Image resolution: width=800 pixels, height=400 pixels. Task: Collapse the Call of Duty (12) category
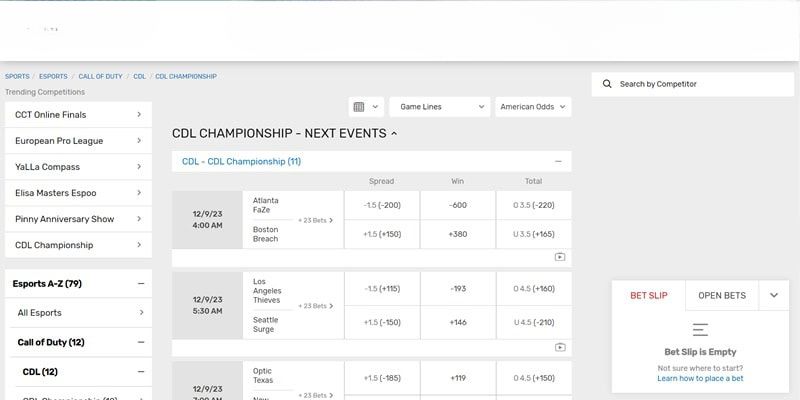coord(140,342)
